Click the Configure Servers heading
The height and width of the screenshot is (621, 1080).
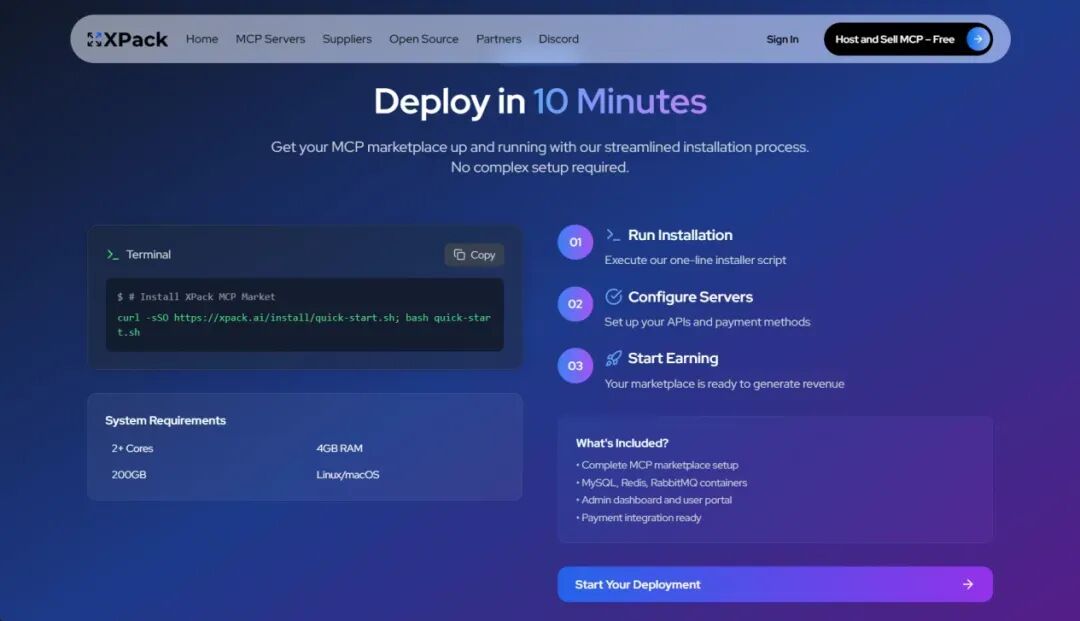(690, 297)
